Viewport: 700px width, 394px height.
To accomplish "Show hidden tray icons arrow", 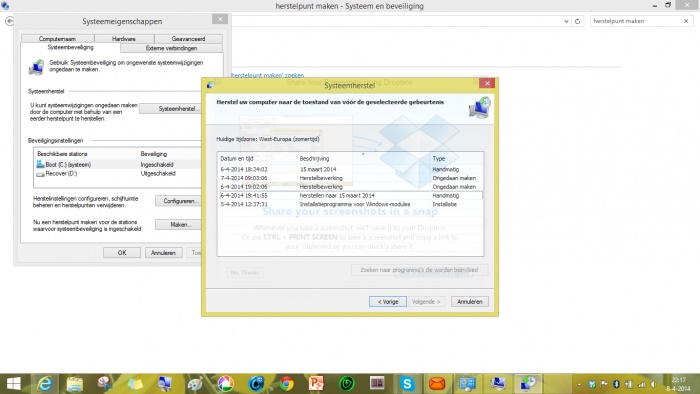I will (x=579, y=384).
